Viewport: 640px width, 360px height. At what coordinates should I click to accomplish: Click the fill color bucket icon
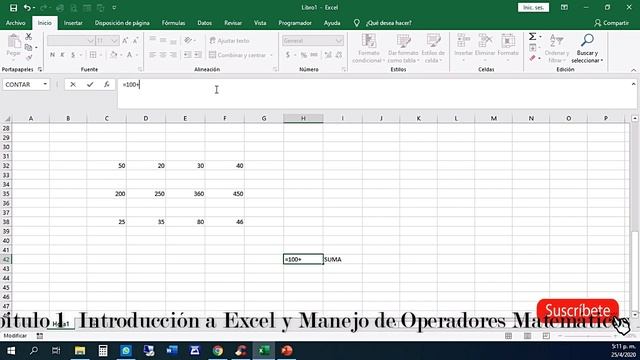click(x=113, y=55)
